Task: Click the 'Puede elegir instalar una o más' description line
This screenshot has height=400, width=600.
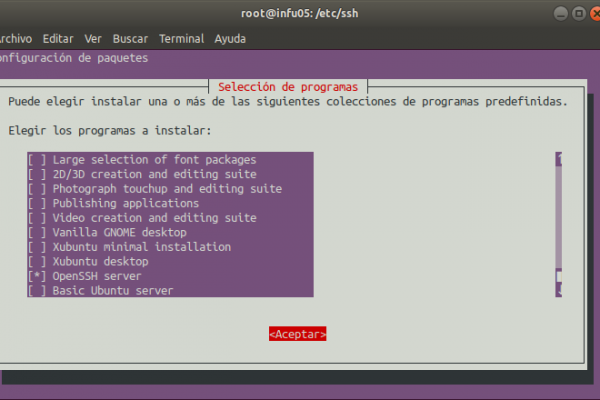Action: coord(288,101)
